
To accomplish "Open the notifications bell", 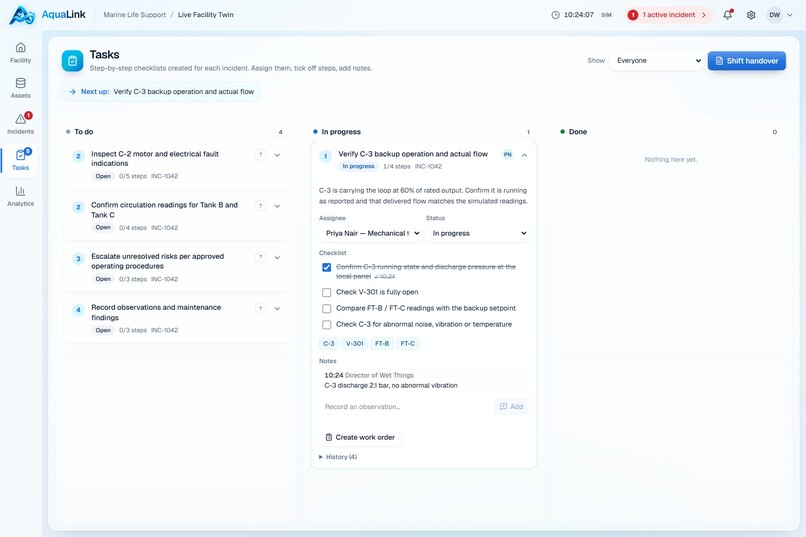I will pyautogui.click(x=727, y=15).
